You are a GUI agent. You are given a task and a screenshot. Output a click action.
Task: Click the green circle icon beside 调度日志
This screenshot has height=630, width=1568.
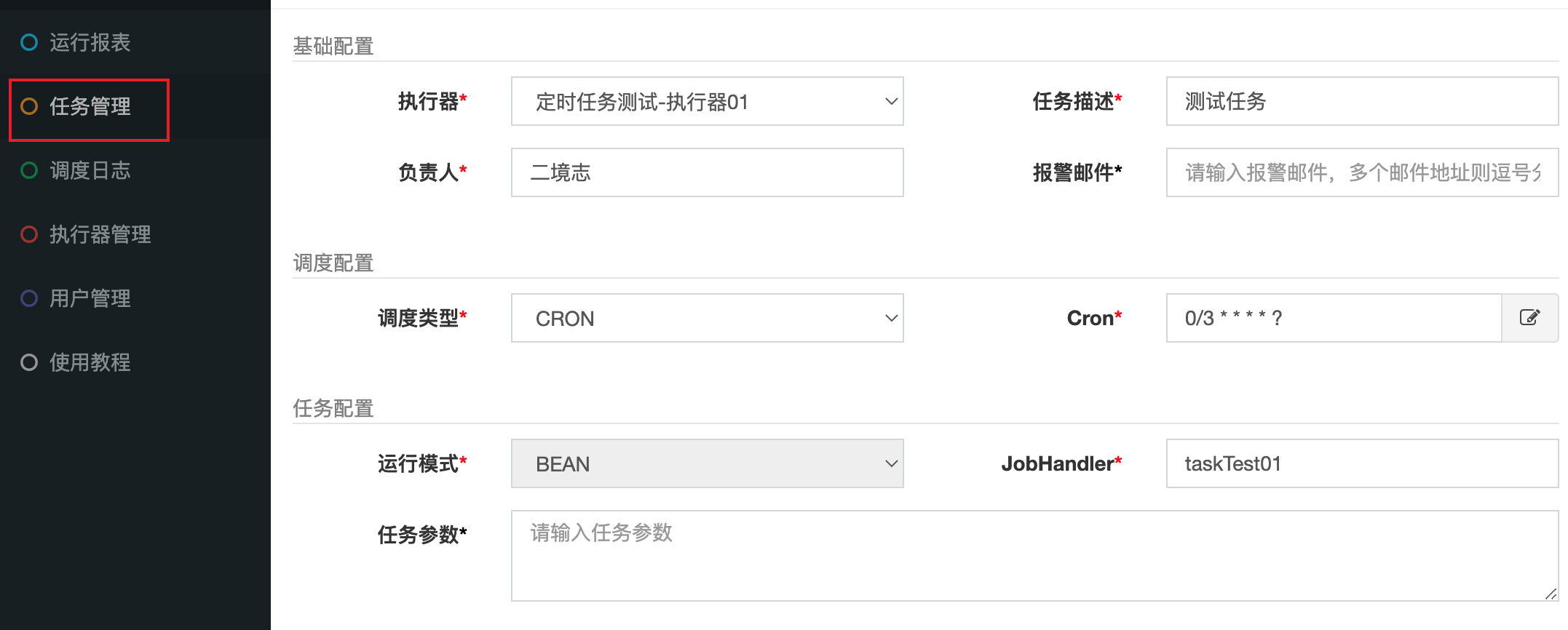pos(29,171)
